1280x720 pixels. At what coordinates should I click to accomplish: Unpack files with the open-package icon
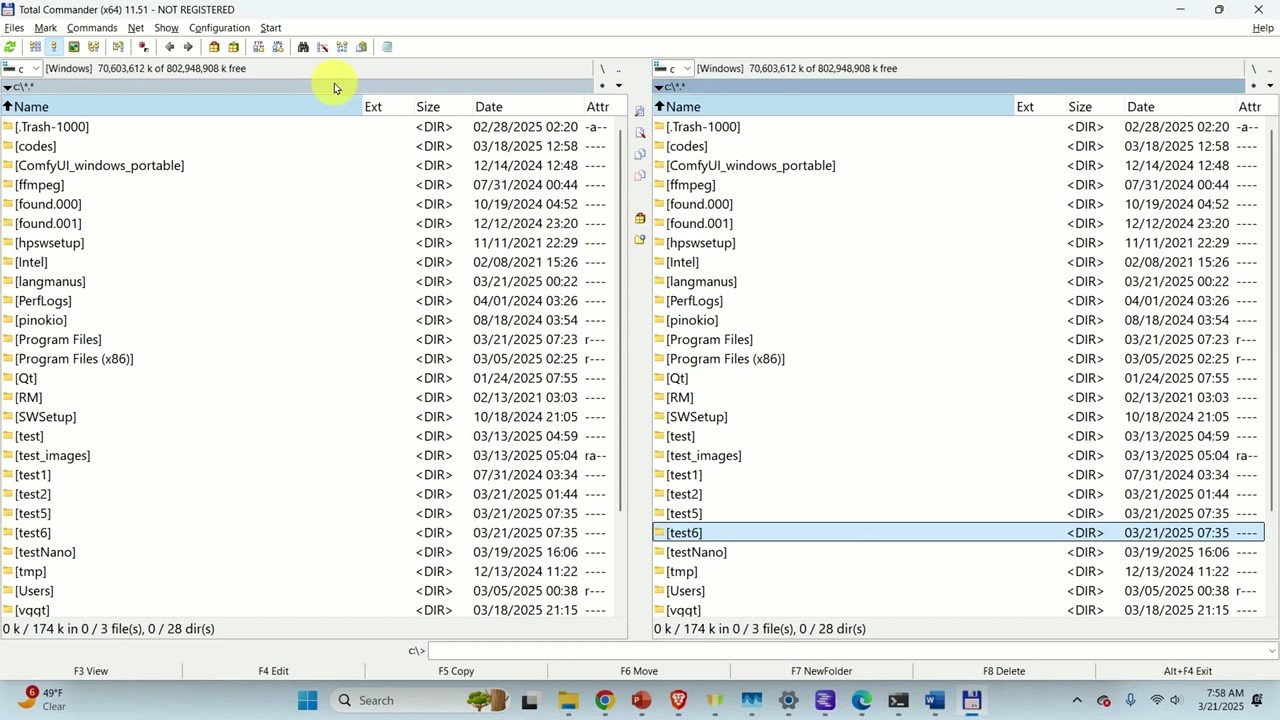pos(233,47)
